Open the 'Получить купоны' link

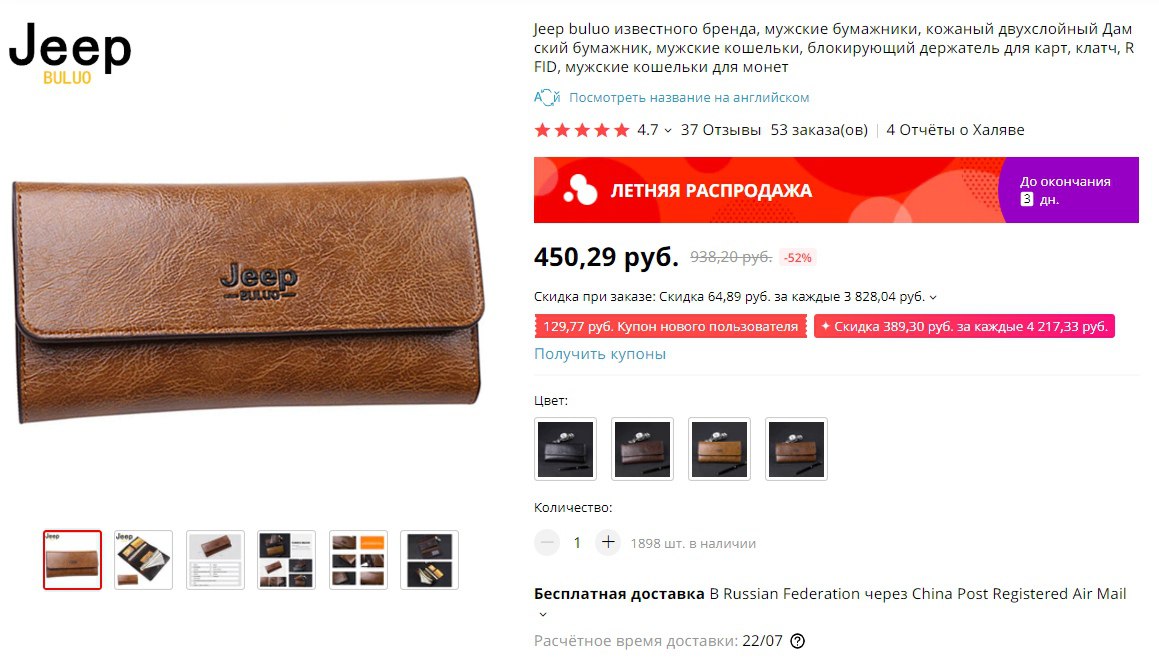coord(600,353)
